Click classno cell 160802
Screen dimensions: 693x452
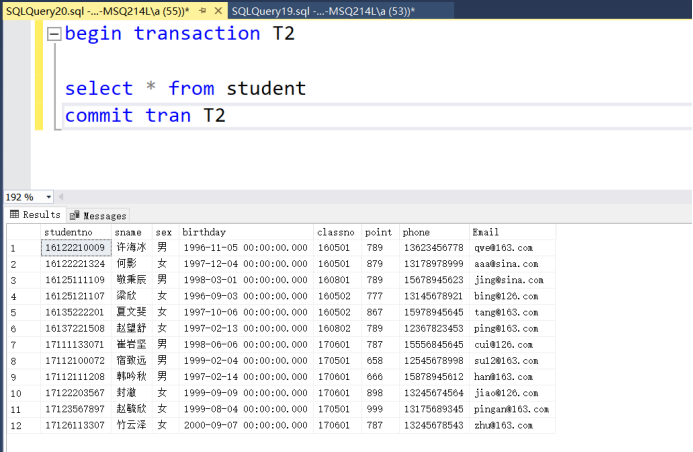pyautogui.click(x=337, y=329)
